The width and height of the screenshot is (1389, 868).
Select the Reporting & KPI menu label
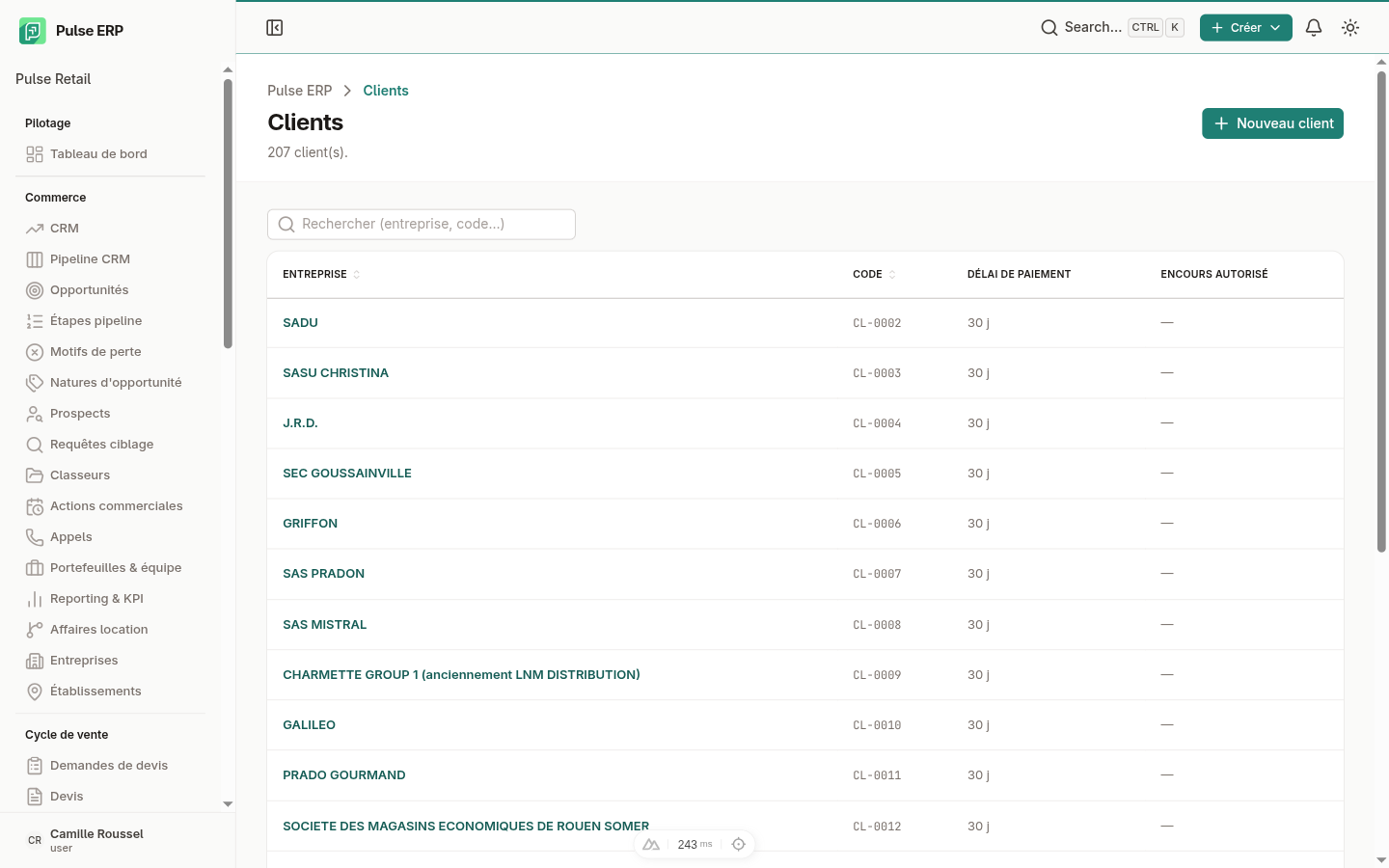[96, 599]
